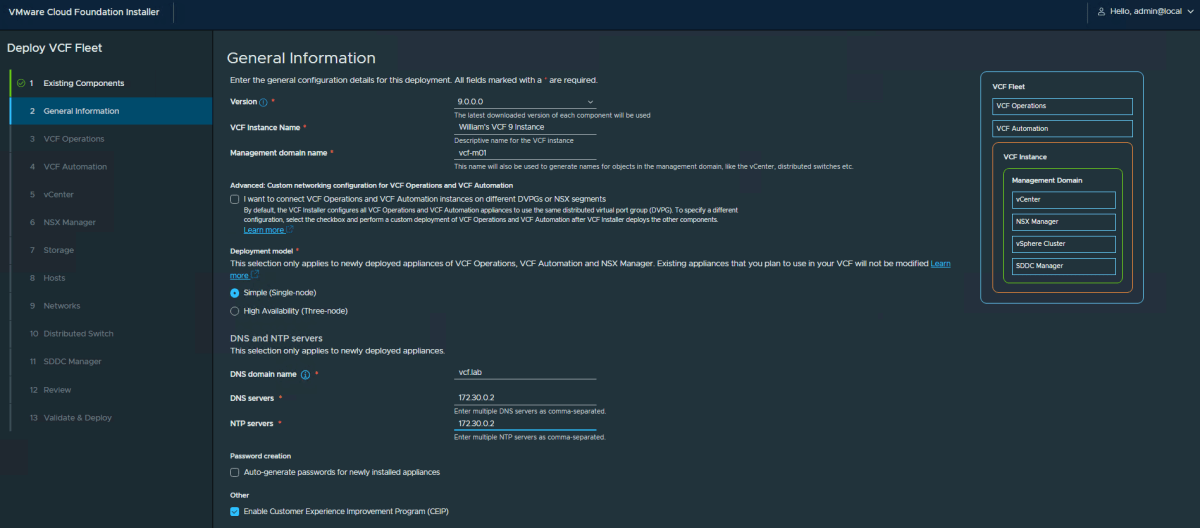The width and height of the screenshot is (1200, 528).
Task: Click NSX Manager box in Management Domain diagram
Action: click(1063, 222)
